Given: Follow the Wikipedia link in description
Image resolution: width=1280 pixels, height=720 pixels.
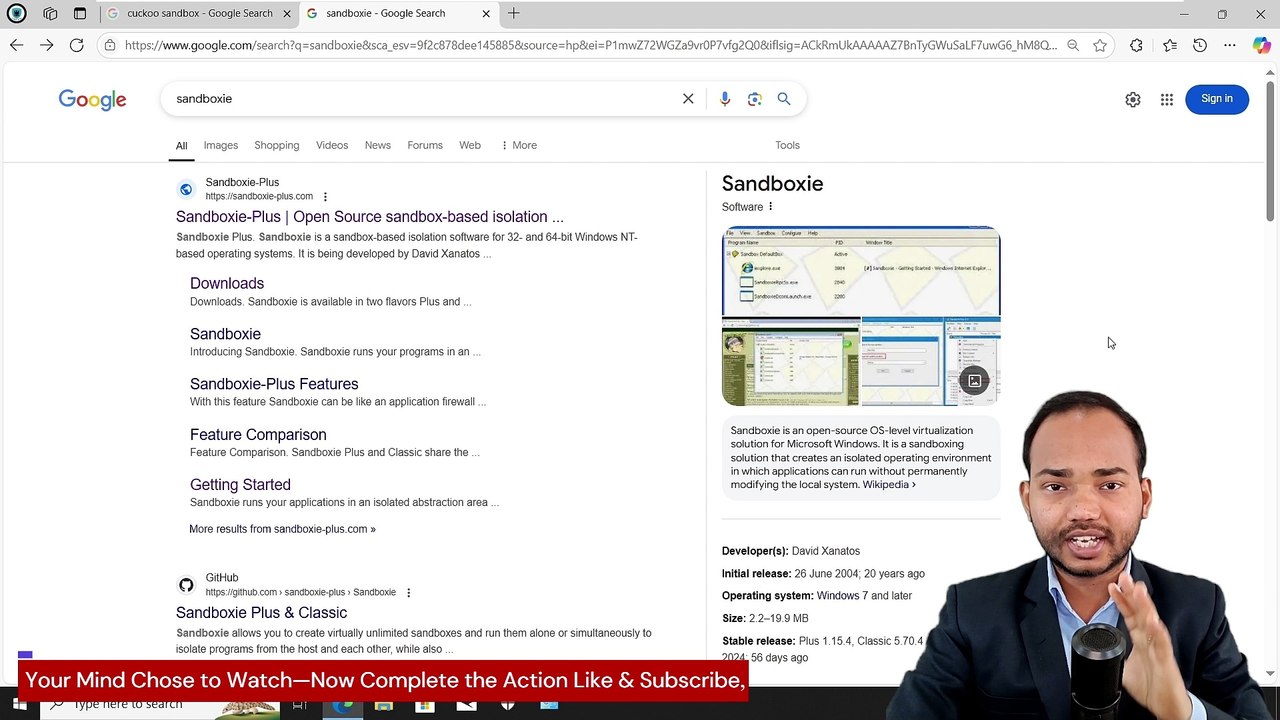Looking at the screenshot, I should pyautogui.click(x=889, y=485).
